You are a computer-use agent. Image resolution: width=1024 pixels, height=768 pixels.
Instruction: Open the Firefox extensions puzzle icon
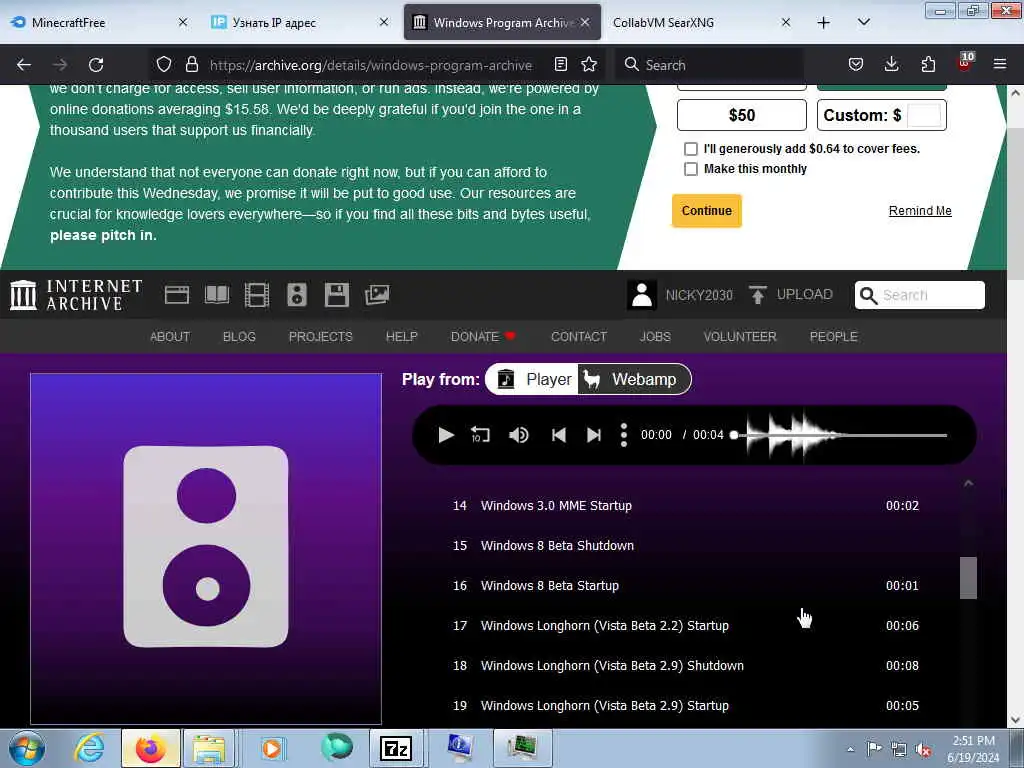click(928, 64)
